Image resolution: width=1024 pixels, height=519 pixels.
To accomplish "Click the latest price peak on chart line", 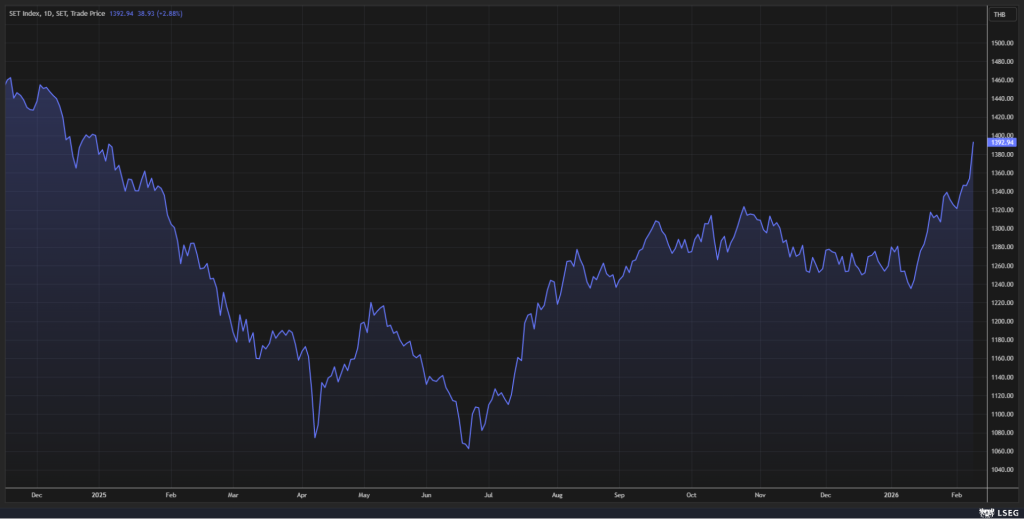I will tap(973, 143).
